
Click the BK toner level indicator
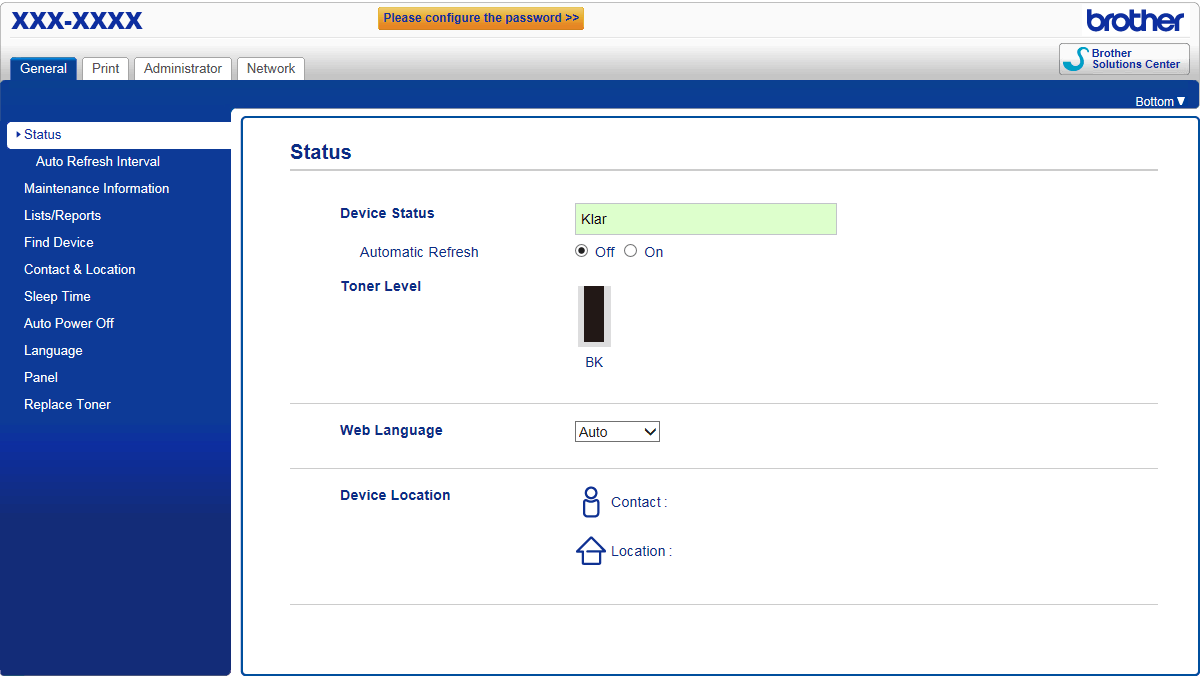tap(594, 316)
